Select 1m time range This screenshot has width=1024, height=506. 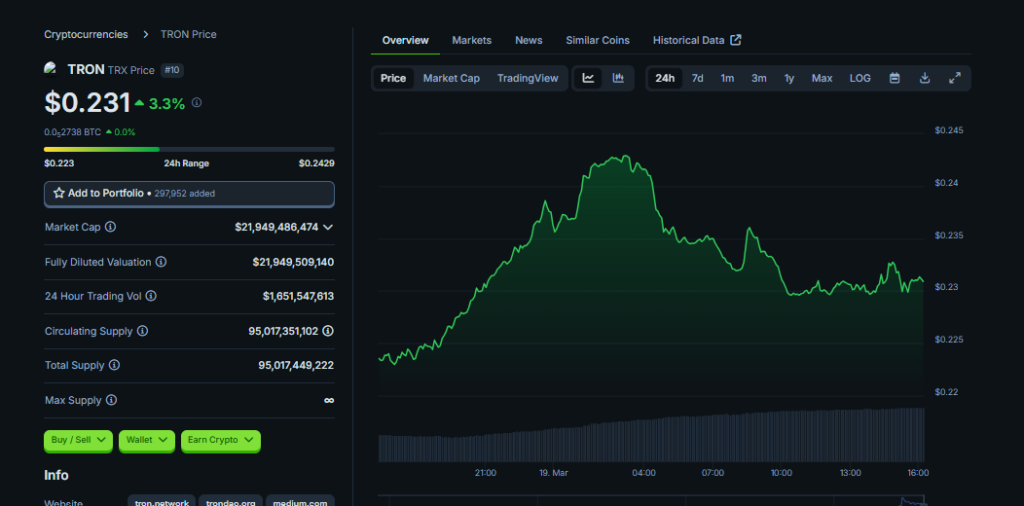pos(727,78)
